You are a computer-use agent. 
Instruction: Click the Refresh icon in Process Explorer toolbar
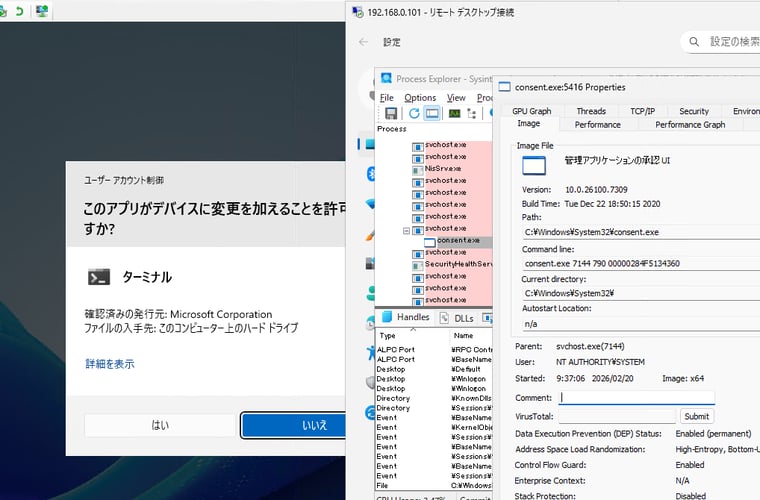414,113
